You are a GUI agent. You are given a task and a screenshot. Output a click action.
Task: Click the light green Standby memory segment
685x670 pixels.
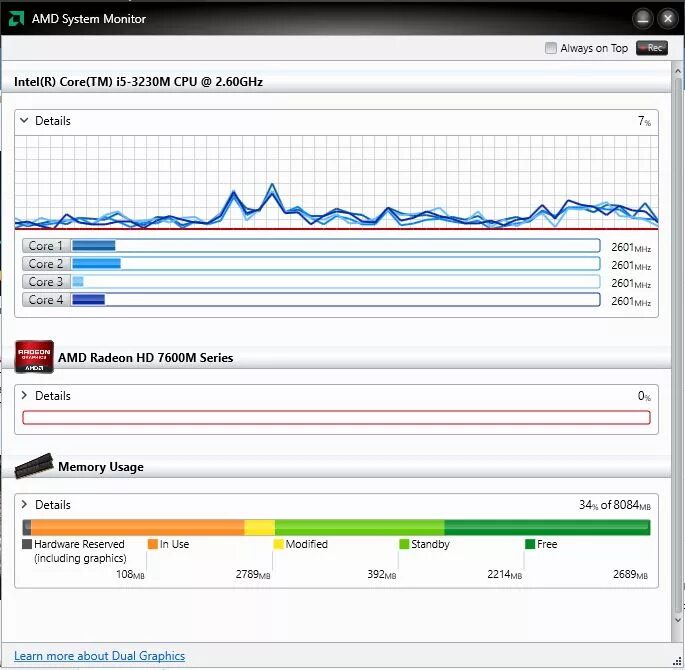tap(360, 528)
